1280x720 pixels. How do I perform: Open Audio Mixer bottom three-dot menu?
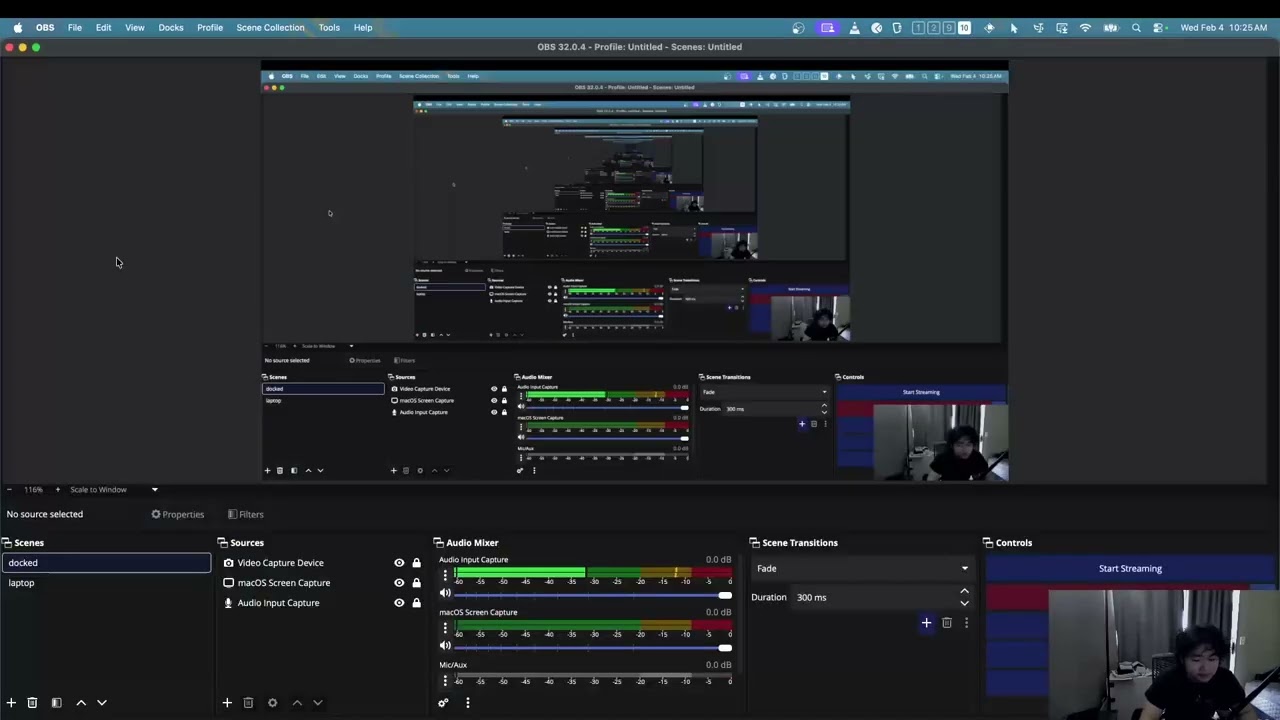pos(467,703)
